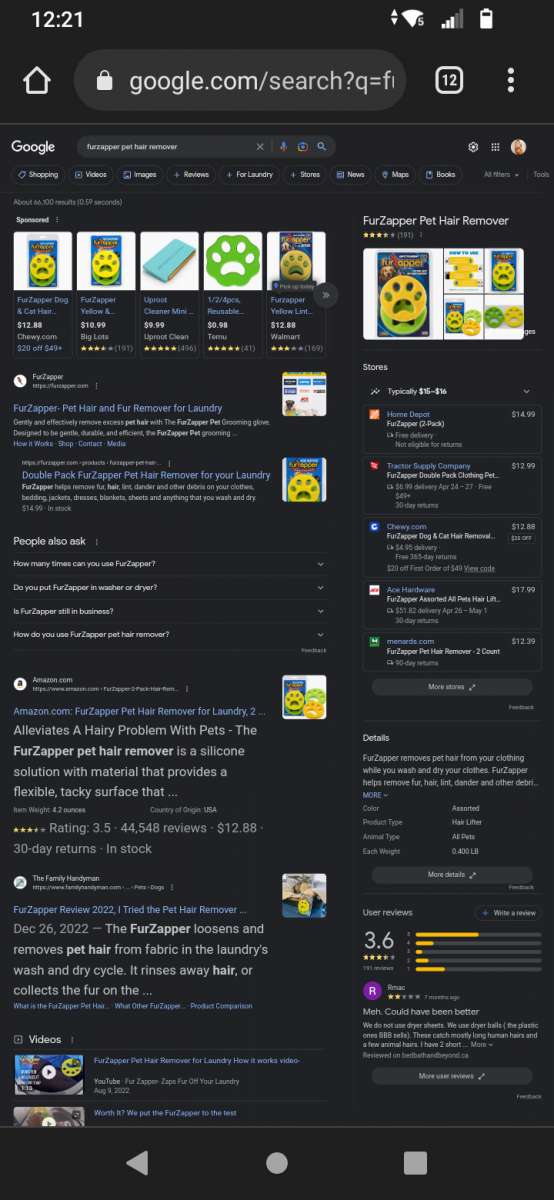The height and width of the screenshot is (1200, 554).
Task: Tap the Android back navigation button
Action: coord(137,1162)
